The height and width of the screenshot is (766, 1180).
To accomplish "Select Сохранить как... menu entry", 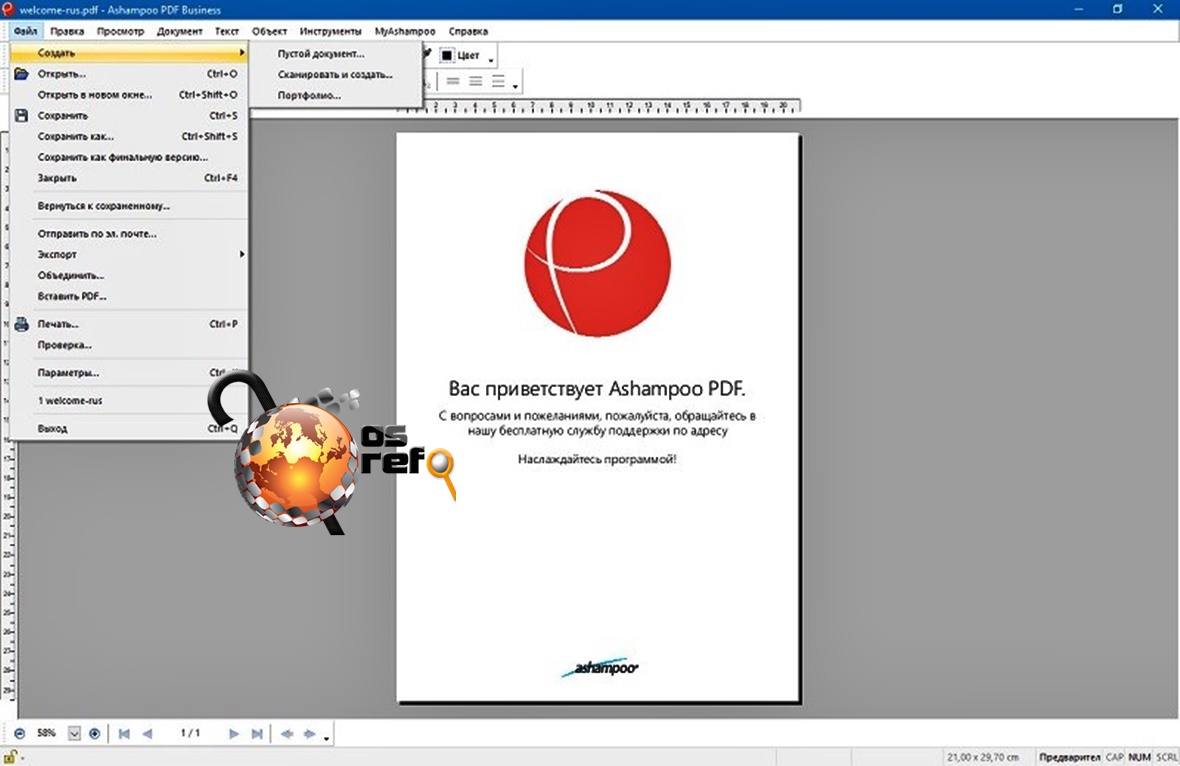I will pos(129,136).
